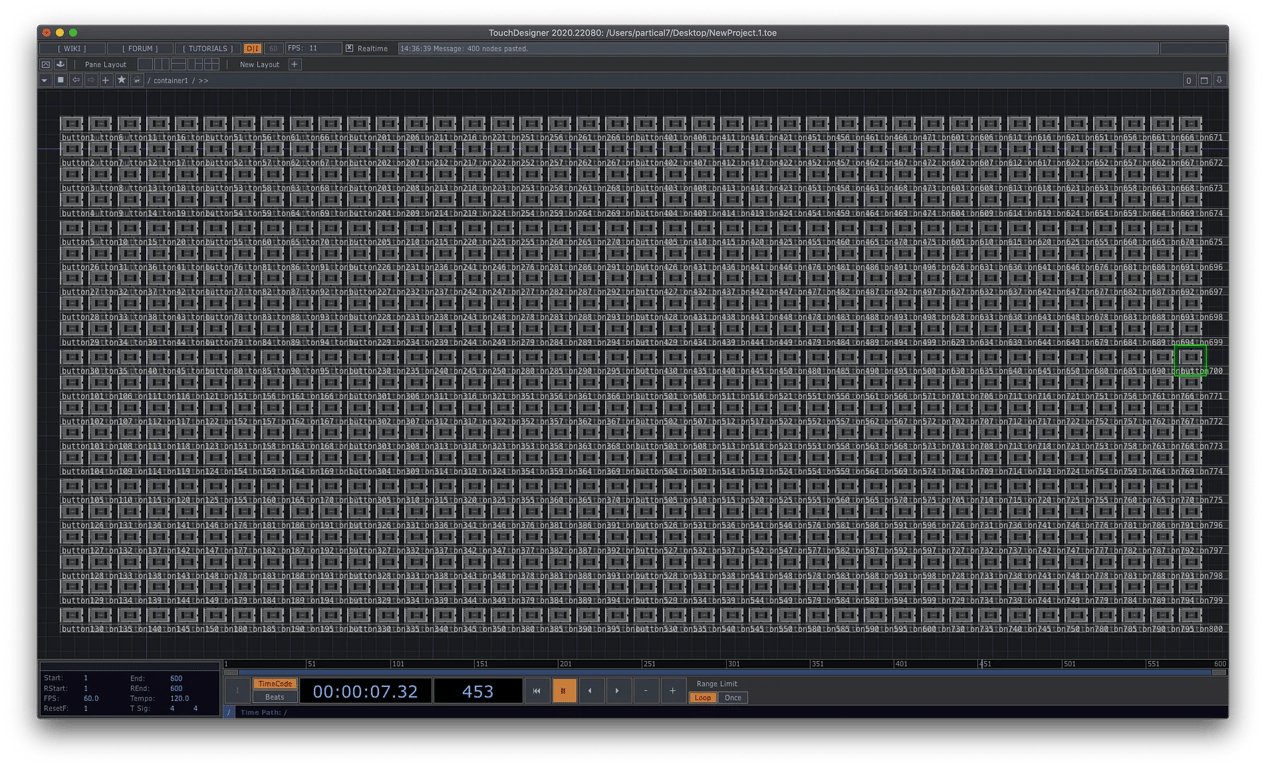Click the timeline range slider bar
The height and width of the screenshot is (768, 1266).
725,672
